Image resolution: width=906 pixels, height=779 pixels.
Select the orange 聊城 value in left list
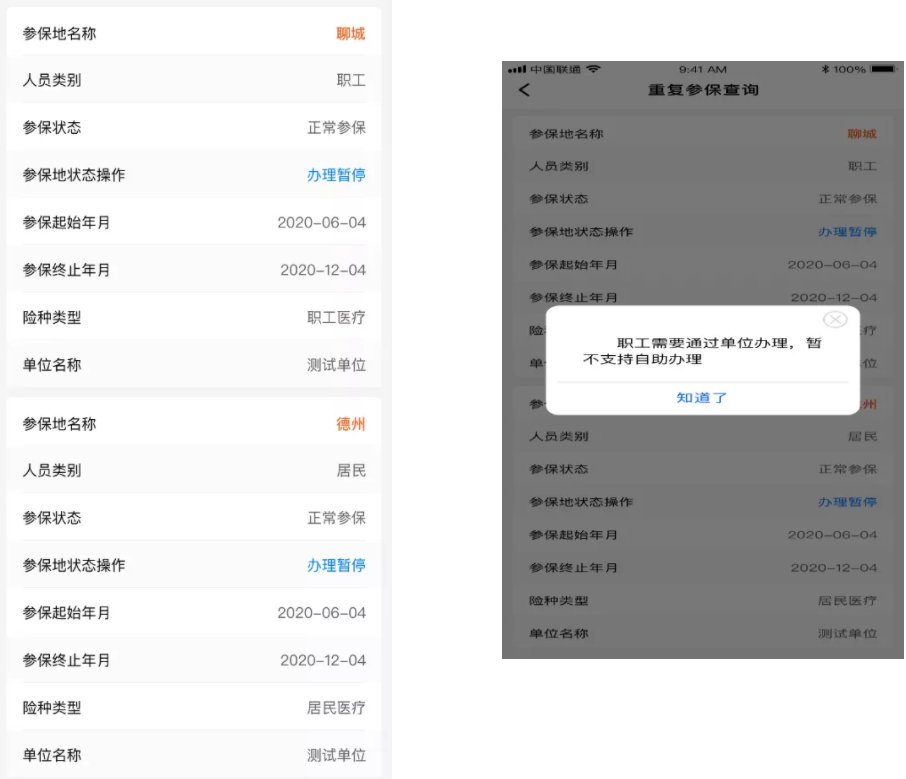pos(350,34)
